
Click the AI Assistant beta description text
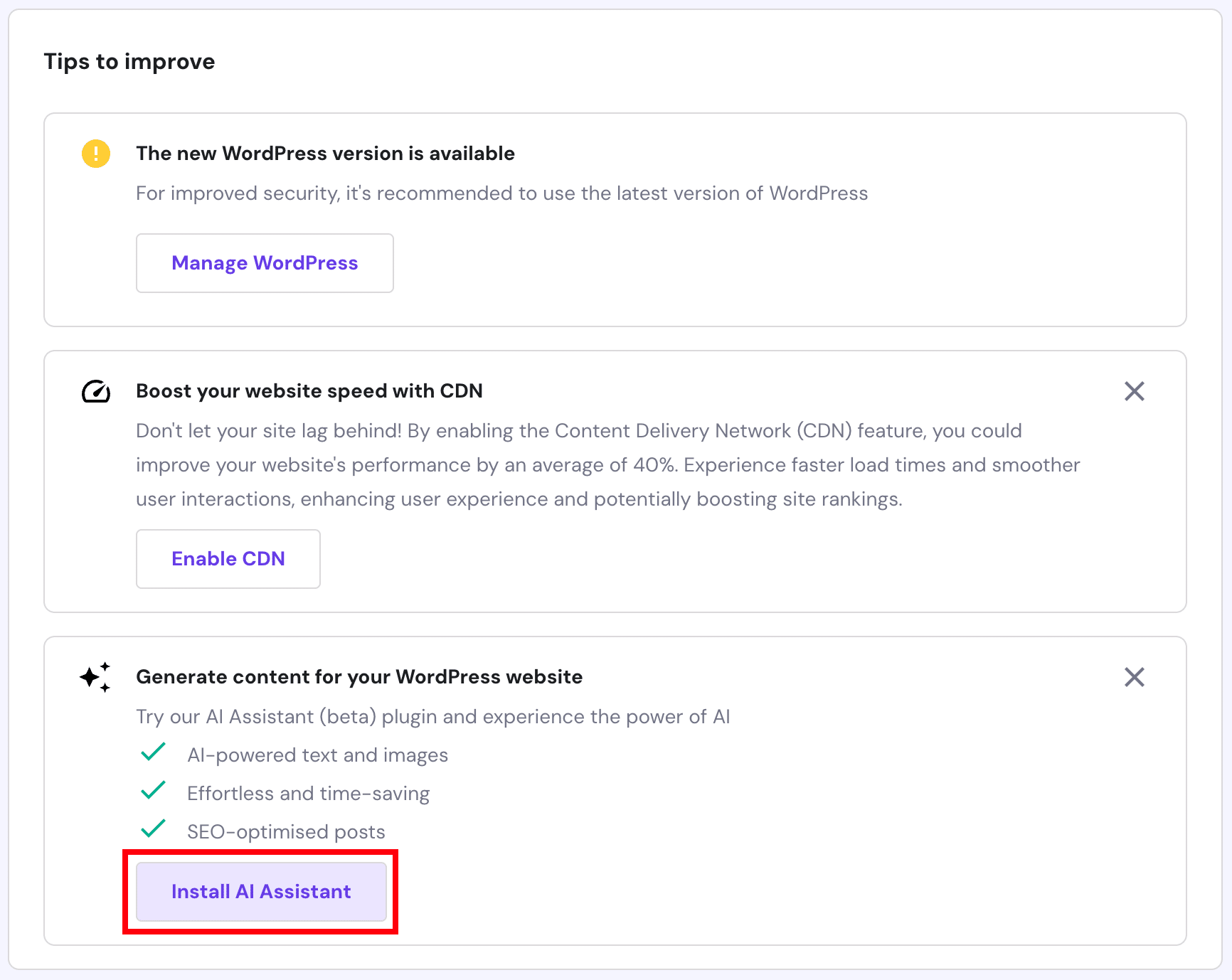coord(432,716)
